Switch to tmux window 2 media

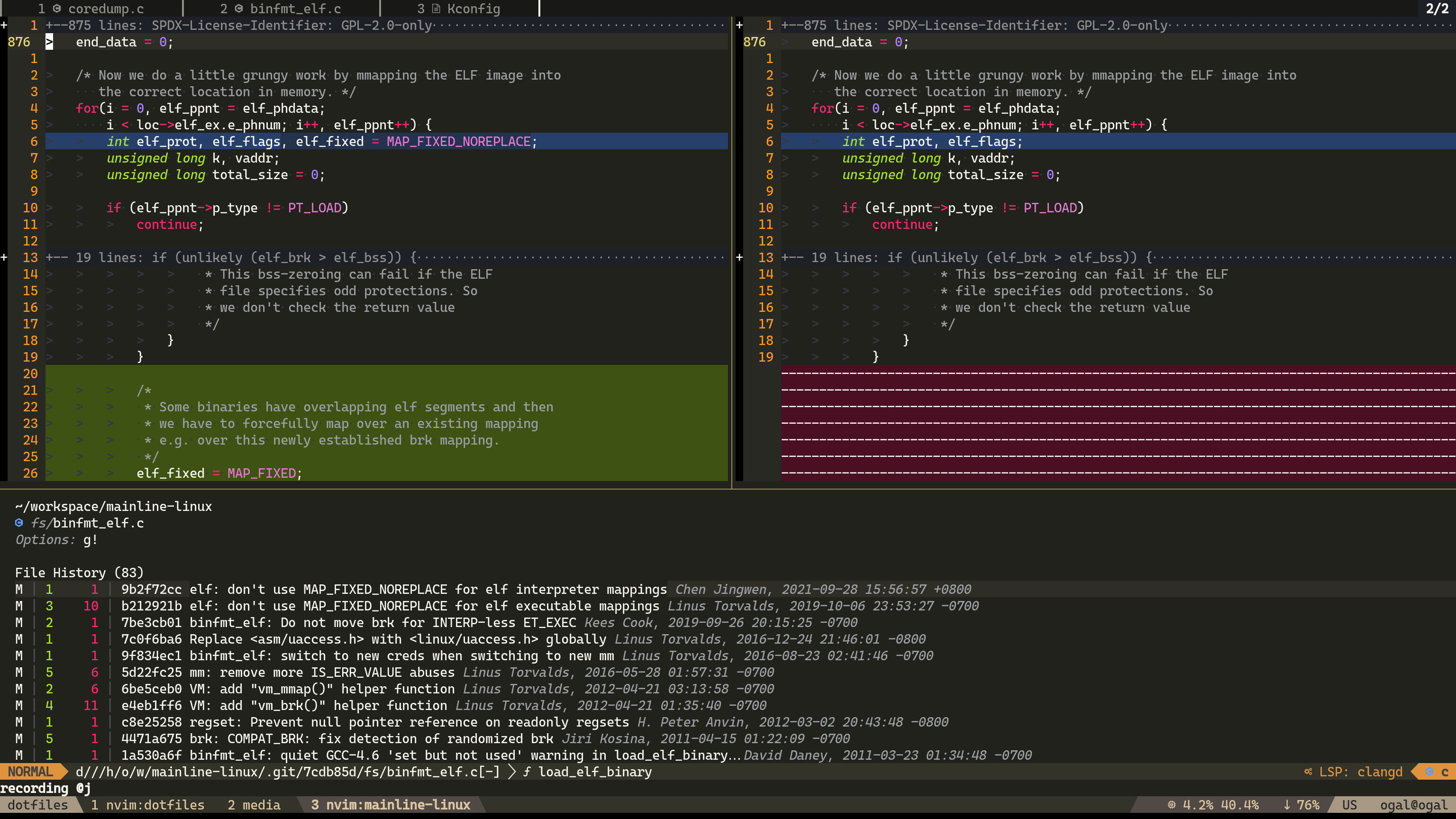254,805
